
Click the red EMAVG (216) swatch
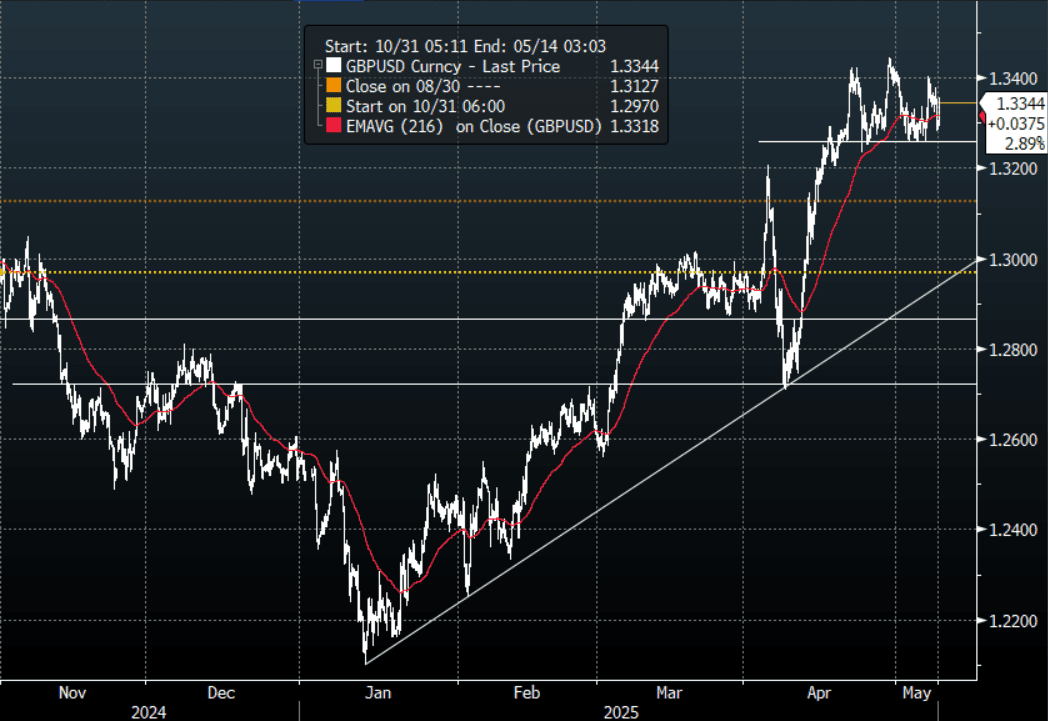click(x=334, y=126)
